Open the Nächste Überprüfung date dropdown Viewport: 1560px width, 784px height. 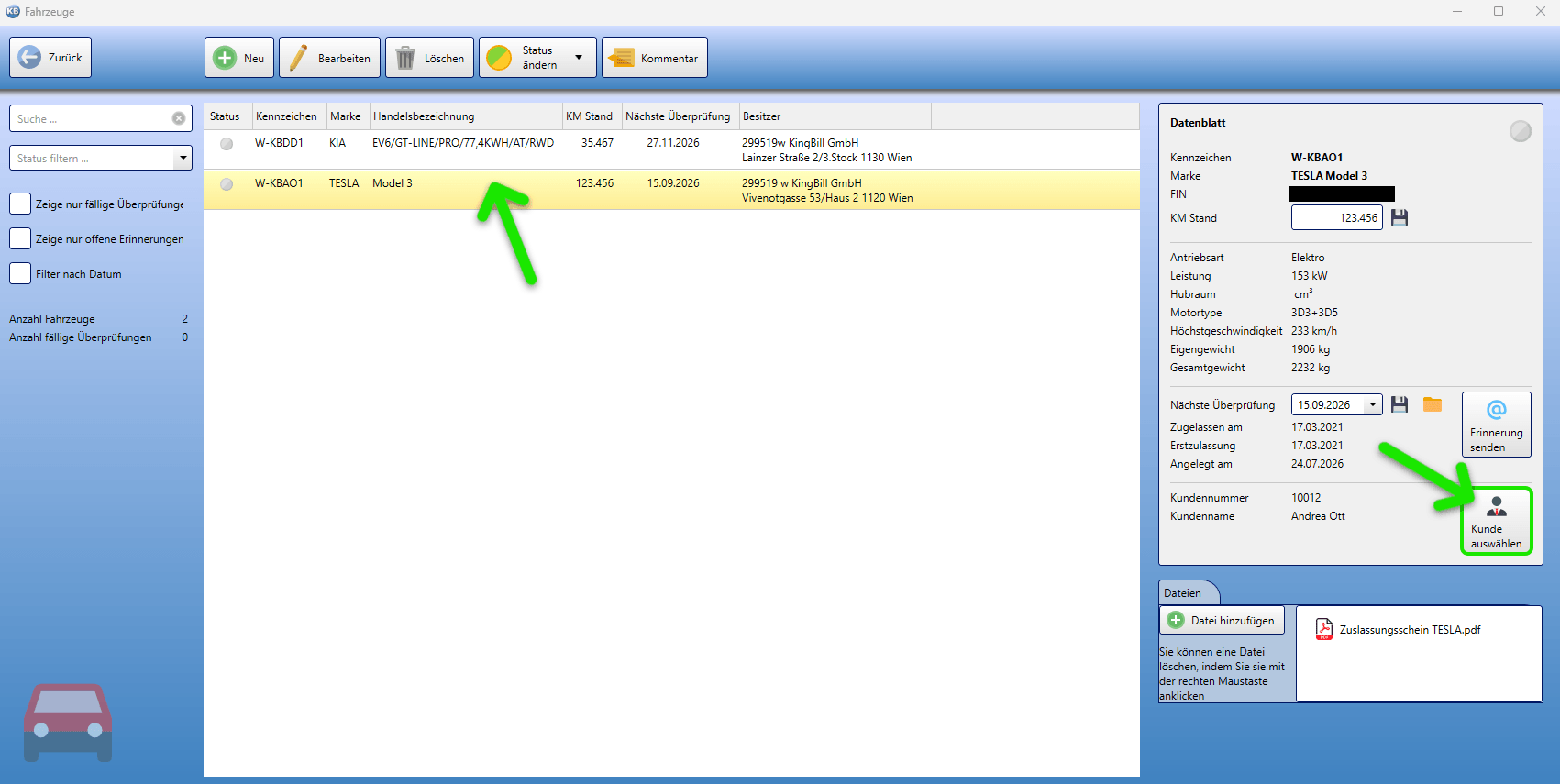tap(1373, 404)
